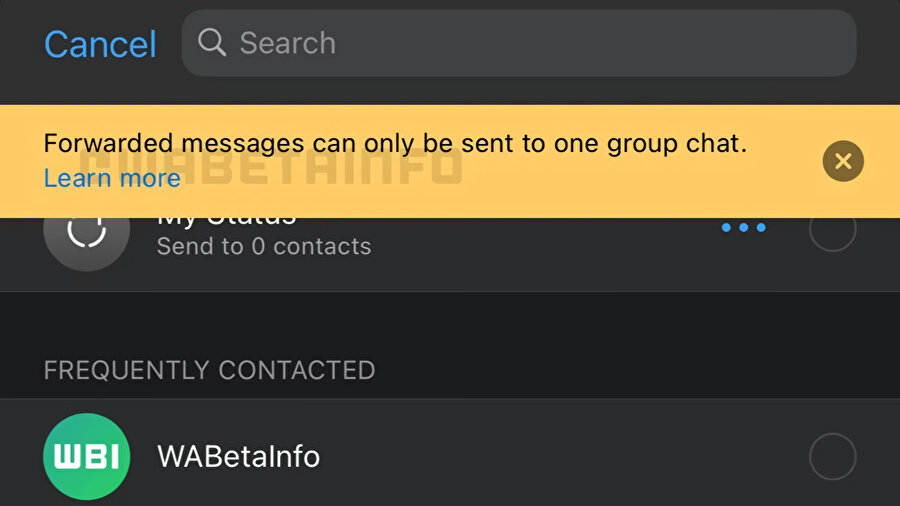Open the Learn more link

click(x=112, y=178)
